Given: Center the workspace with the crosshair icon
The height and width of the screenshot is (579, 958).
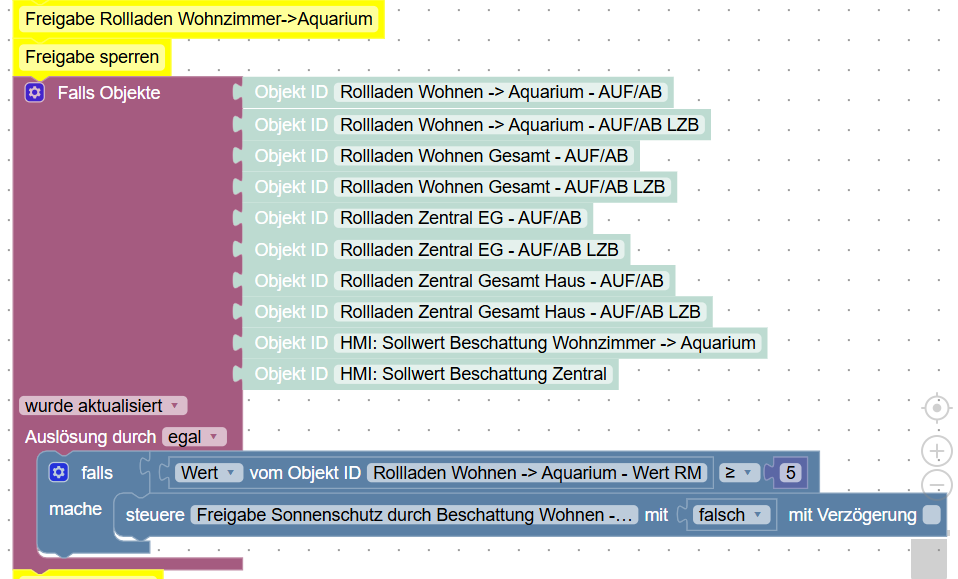Looking at the screenshot, I should (937, 408).
